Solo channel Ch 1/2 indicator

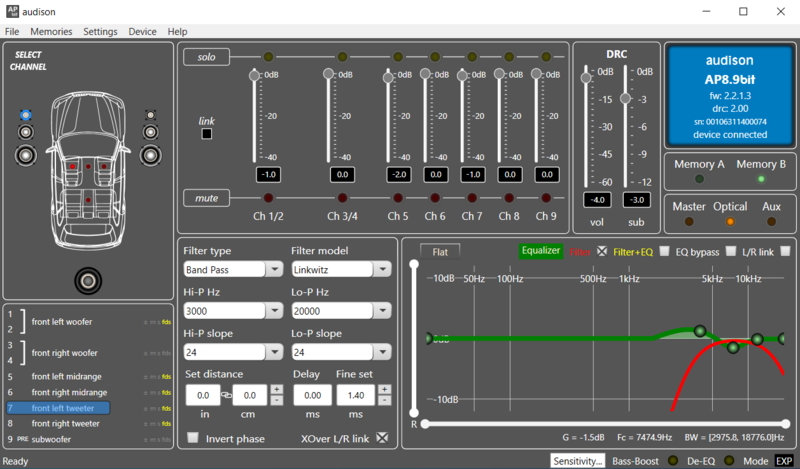pyautogui.click(x=268, y=57)
